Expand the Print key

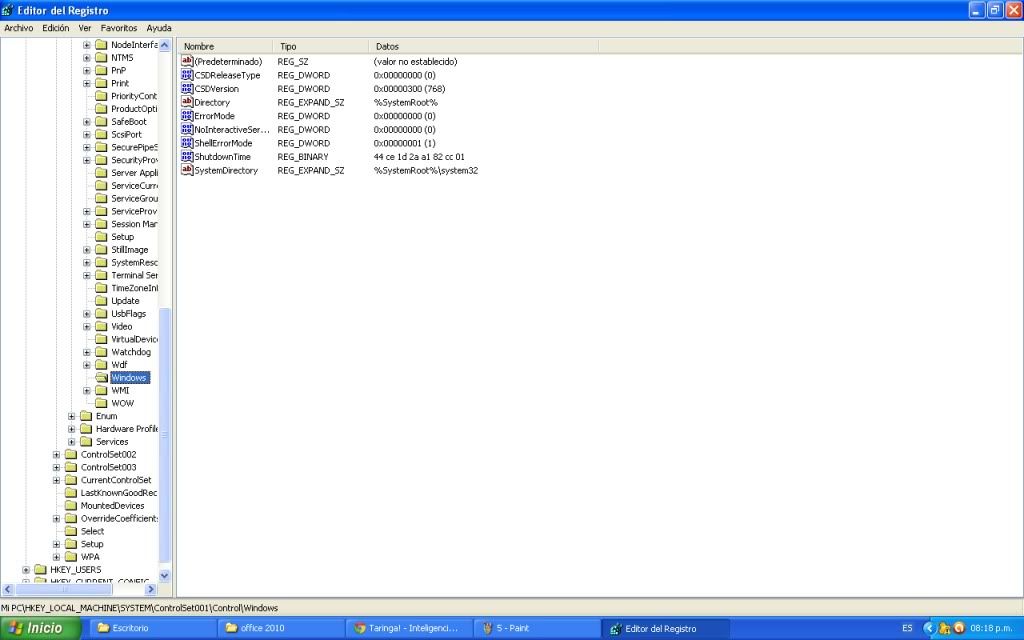(x=87, y=84)
